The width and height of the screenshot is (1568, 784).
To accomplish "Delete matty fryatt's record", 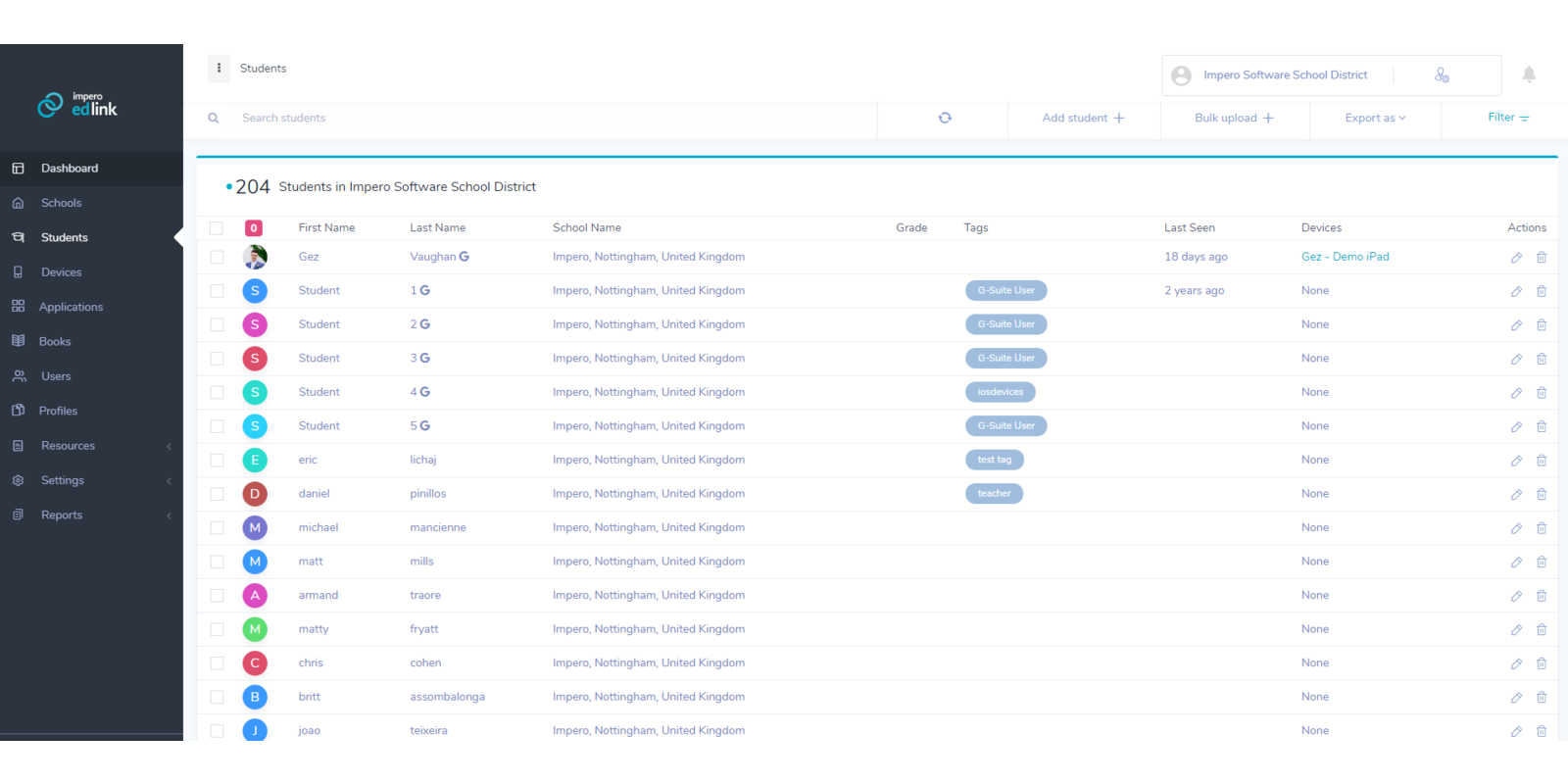I will 1542,630.
